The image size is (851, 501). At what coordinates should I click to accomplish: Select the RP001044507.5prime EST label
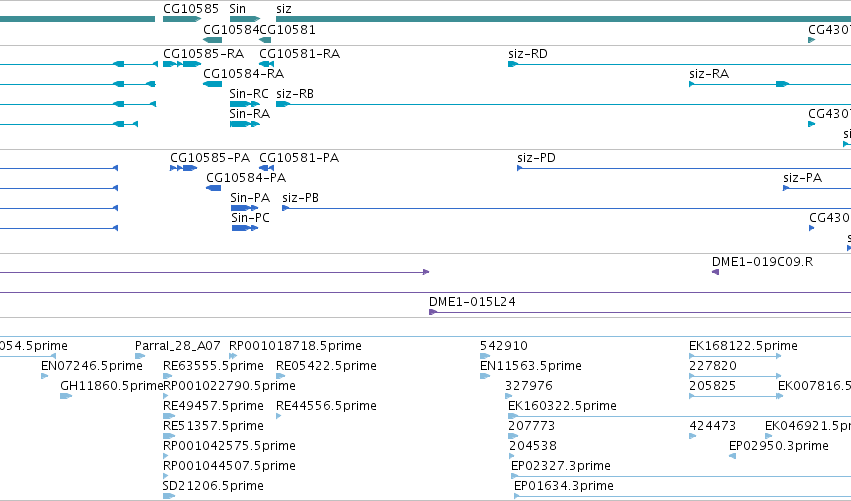click(x=230, y=466)
